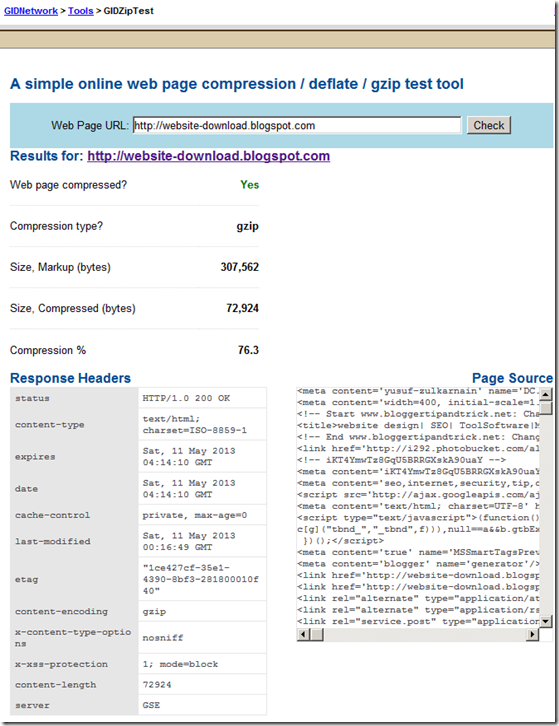Image resolution: width=559 pixels, height=726 pixels.
Task: Click the markup size value 307,562
Action: (239, 267)
